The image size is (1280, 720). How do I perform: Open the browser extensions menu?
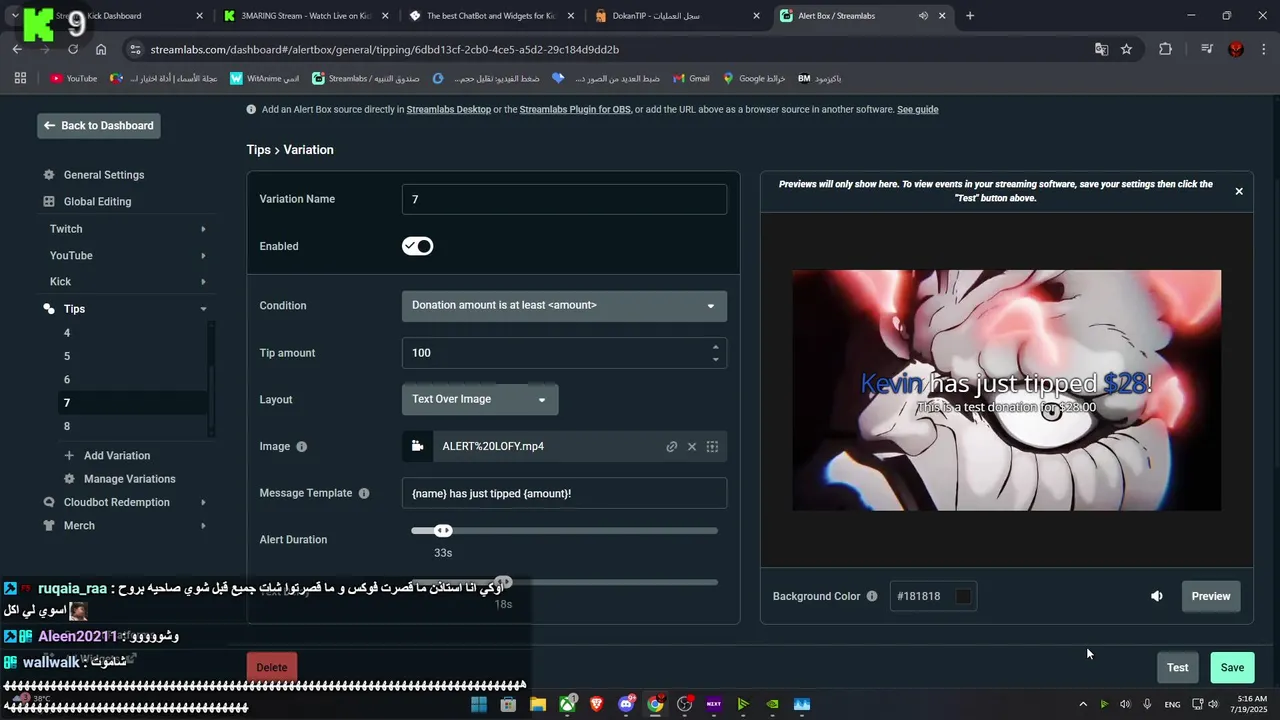pyautogui.click(x=1165, y=49)
